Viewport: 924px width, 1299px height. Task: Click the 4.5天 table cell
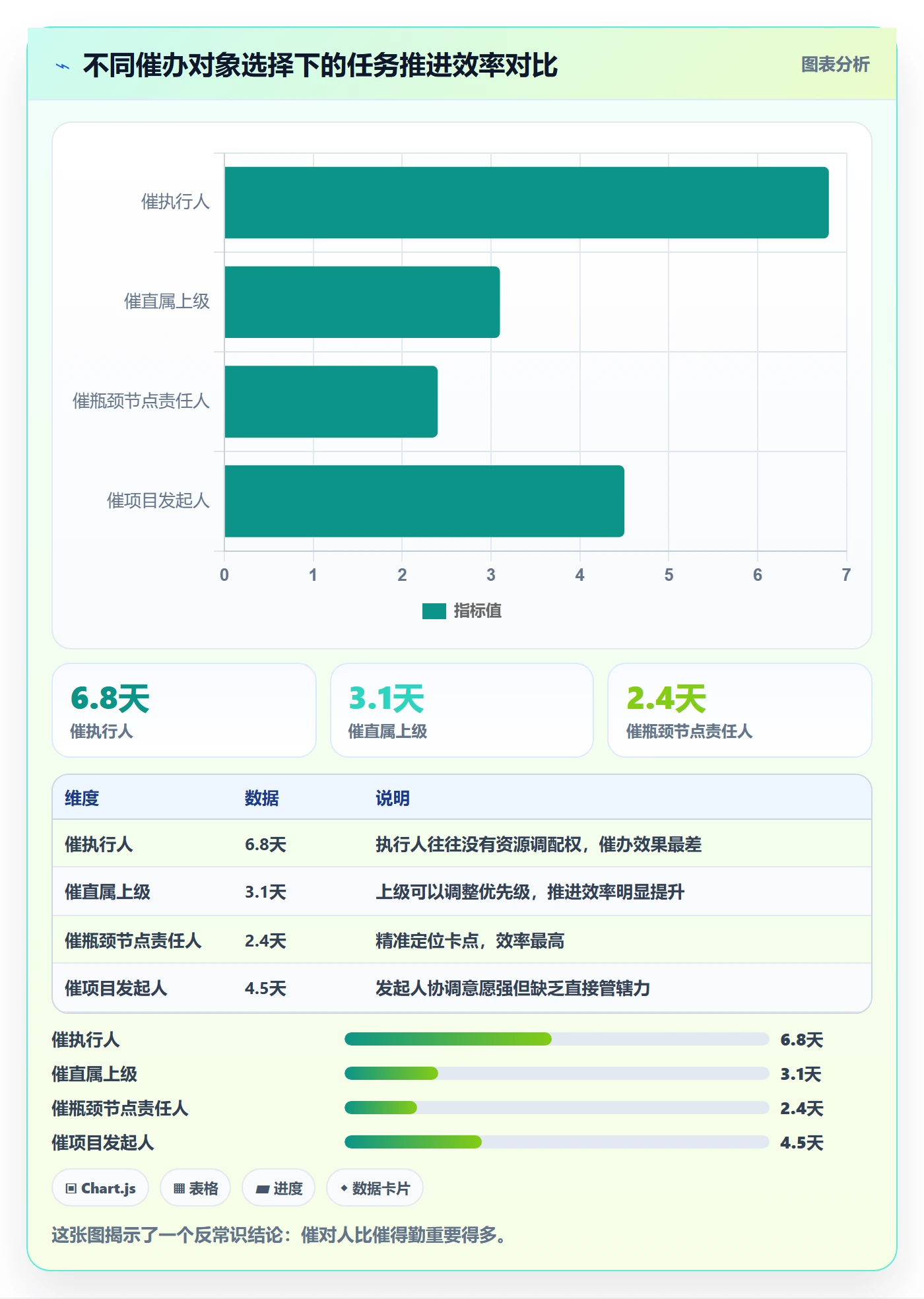(x=265, y=989)
